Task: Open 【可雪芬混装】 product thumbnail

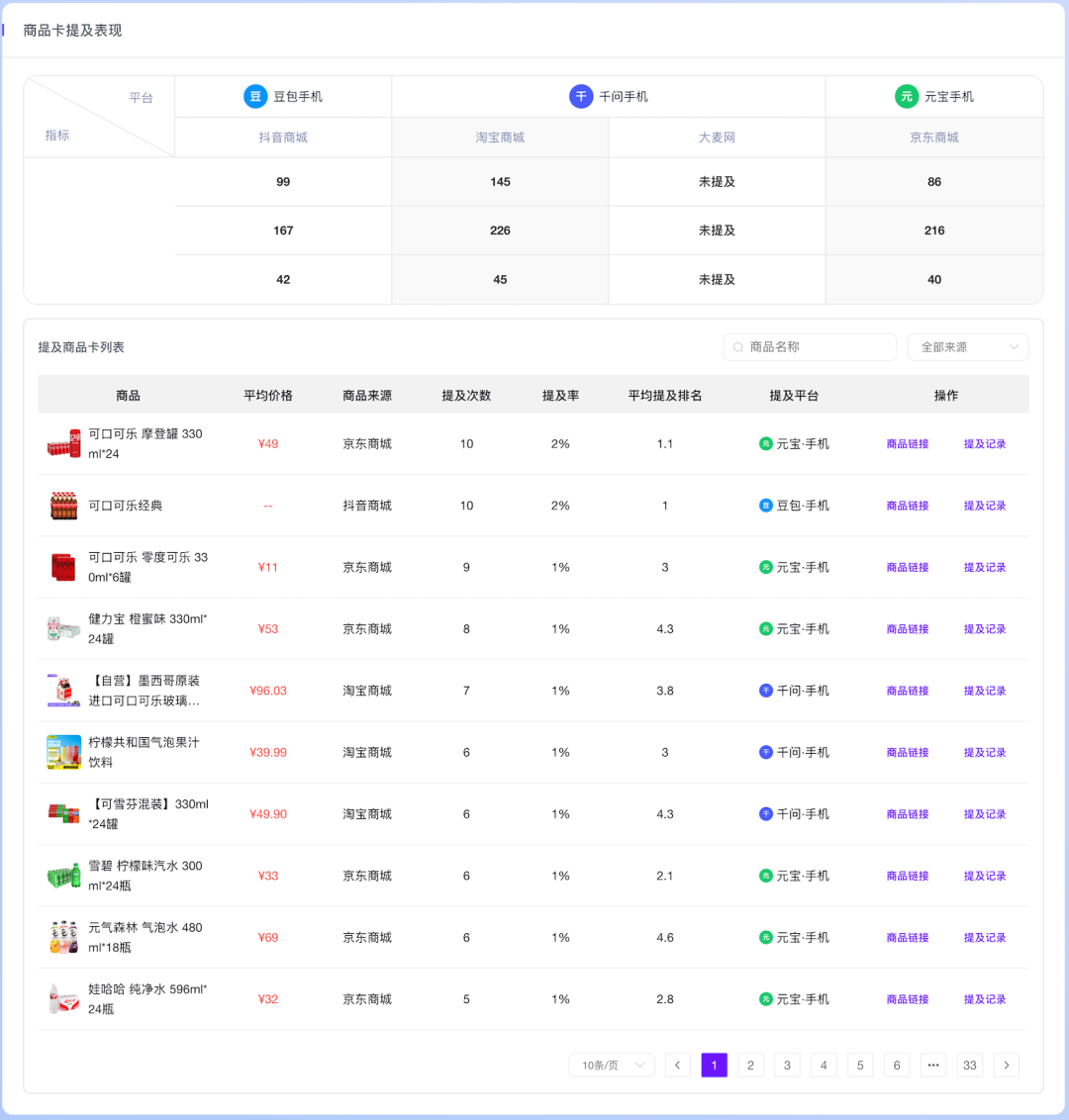Action: pos(63,814)
